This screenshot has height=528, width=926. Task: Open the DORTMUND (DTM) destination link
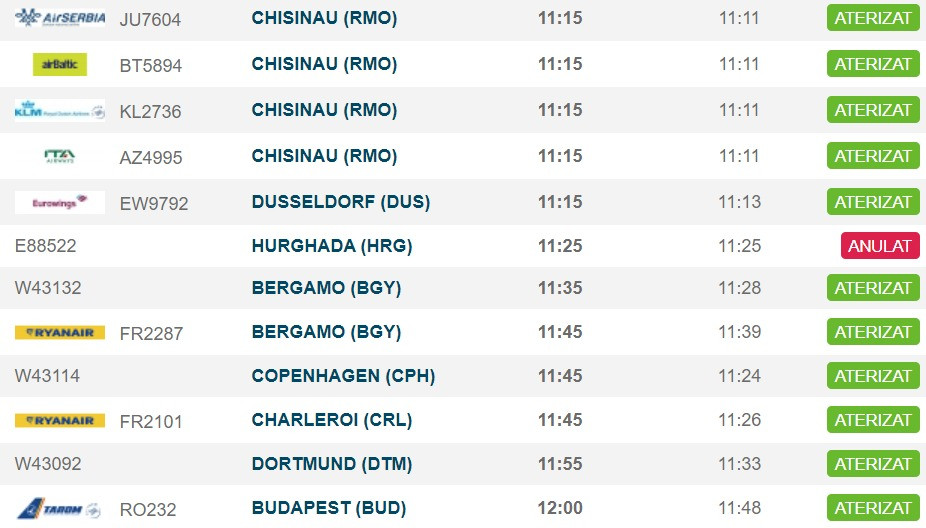(332, 464)
